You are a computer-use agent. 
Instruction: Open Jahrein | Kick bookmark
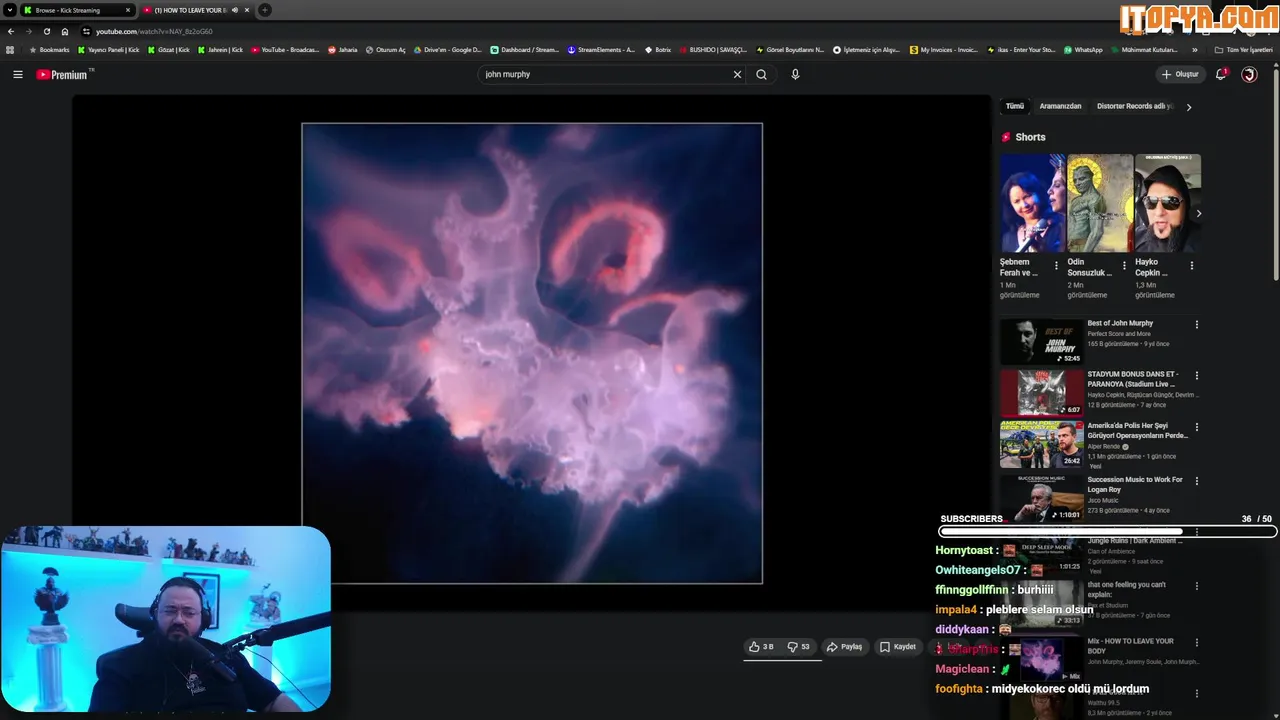click(220, 50)
